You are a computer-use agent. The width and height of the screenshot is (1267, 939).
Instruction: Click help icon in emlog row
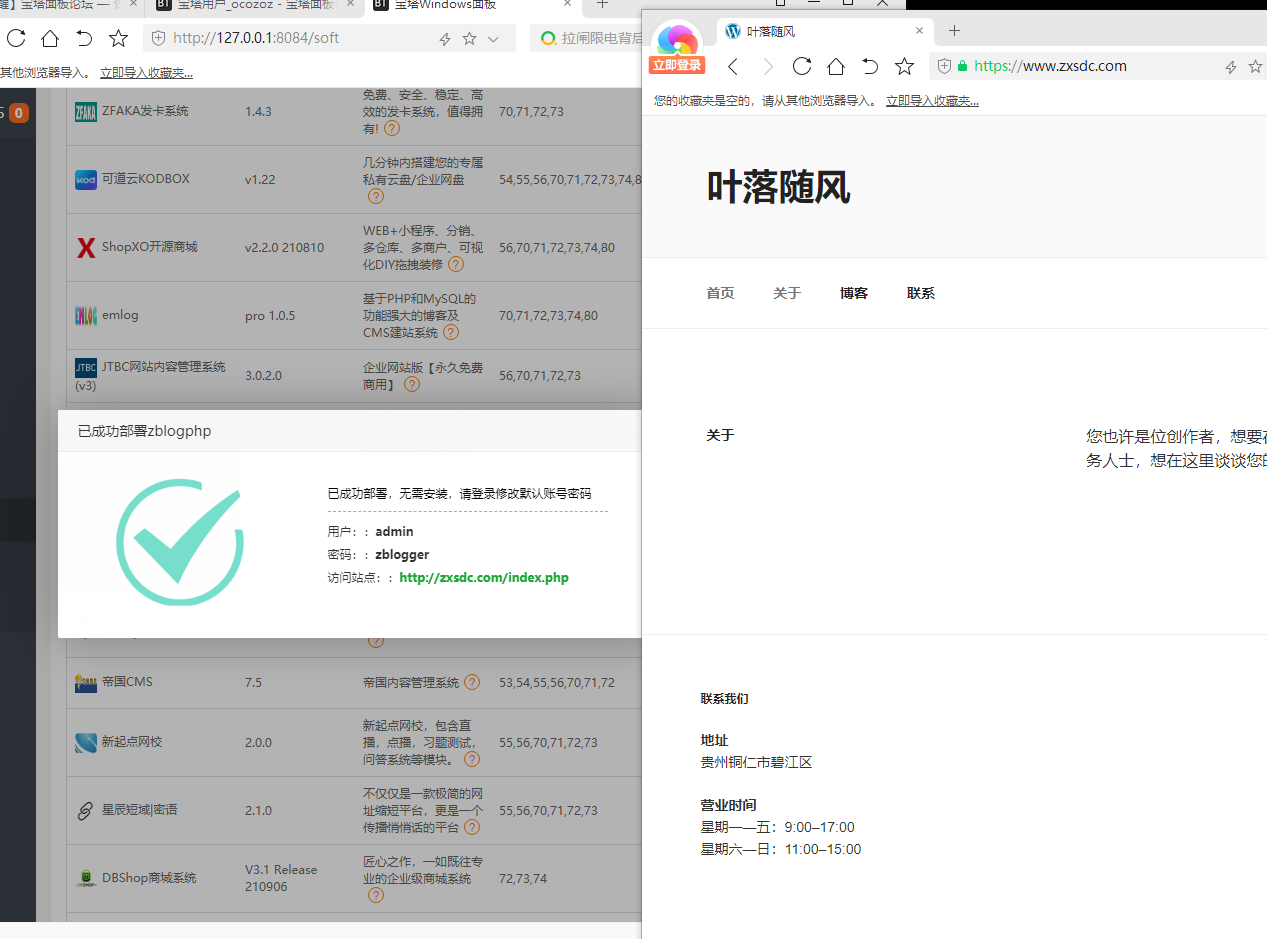click(x=451, y=332)
